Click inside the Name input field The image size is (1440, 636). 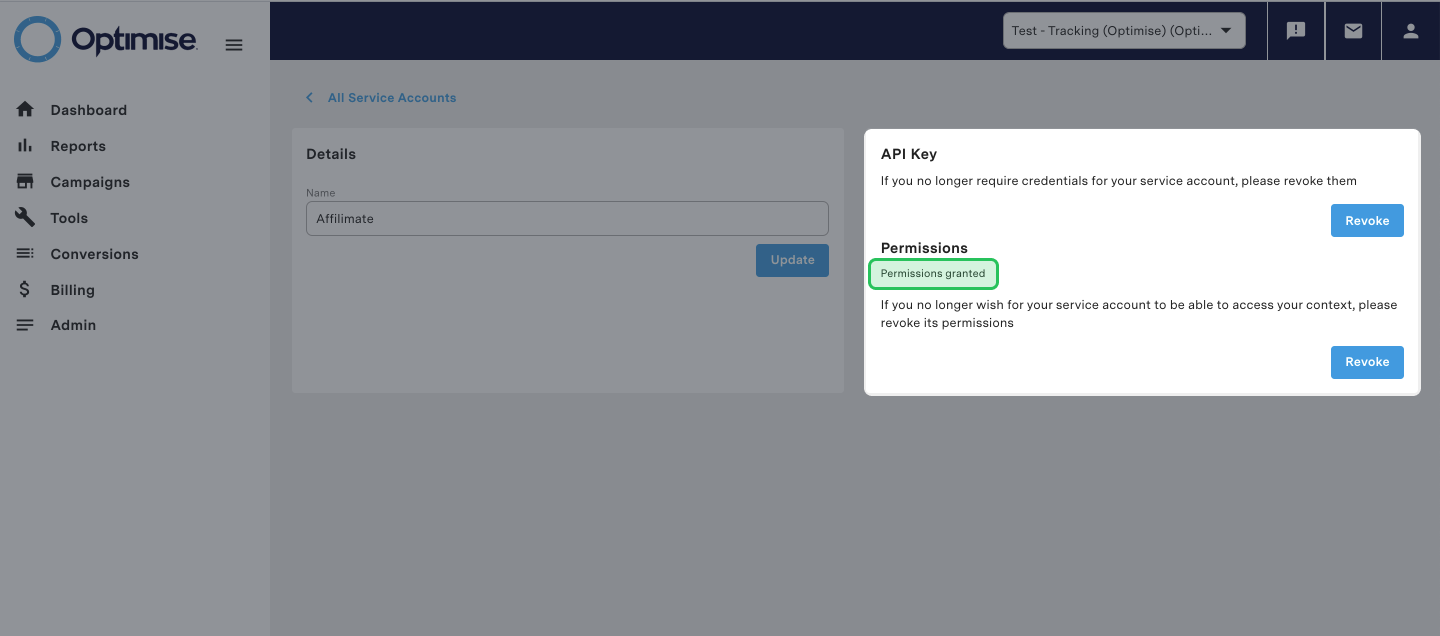[x=567, y=218]
